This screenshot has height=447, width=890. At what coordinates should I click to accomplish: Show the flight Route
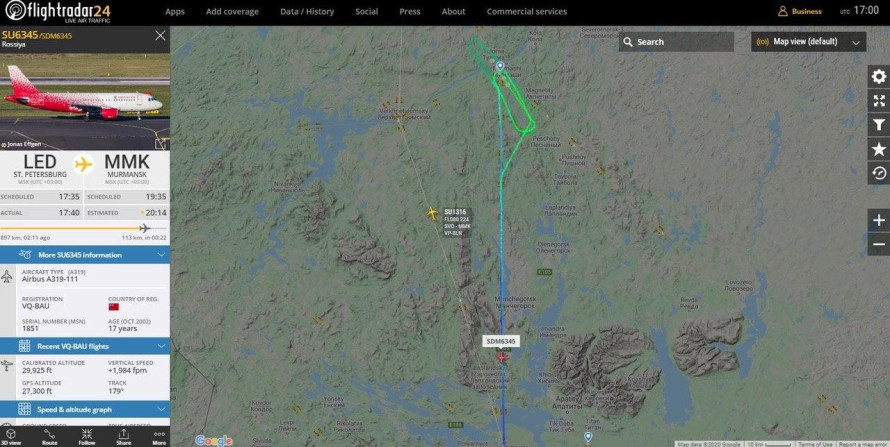(x=49, y=437)
